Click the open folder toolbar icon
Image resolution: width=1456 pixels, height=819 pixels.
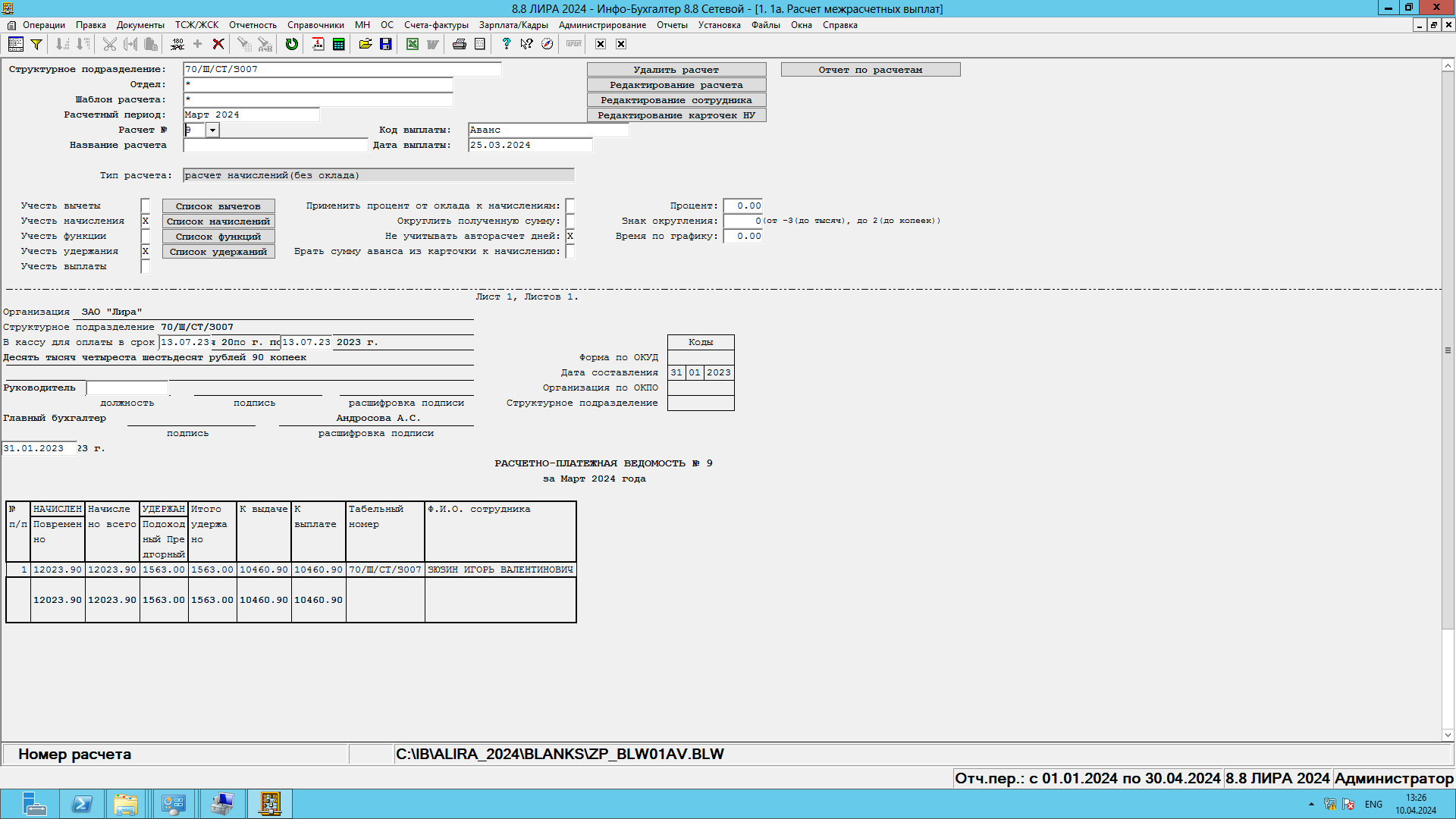pyautogui.click(x=366, y=44)
